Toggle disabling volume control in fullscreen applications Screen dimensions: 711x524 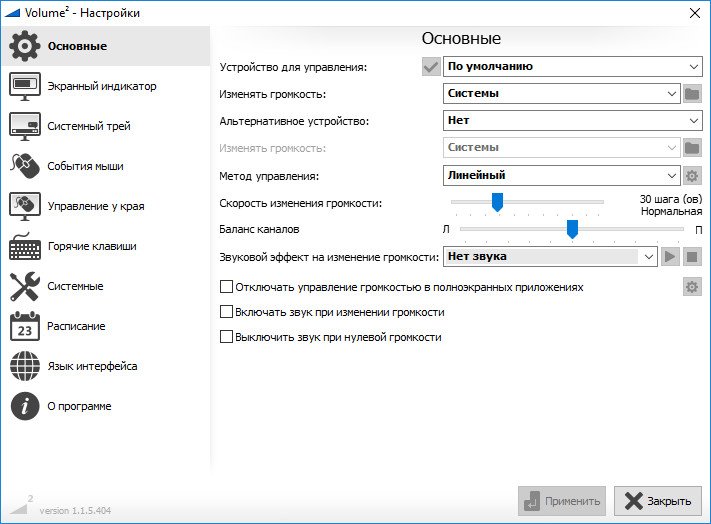click(226, 287)
